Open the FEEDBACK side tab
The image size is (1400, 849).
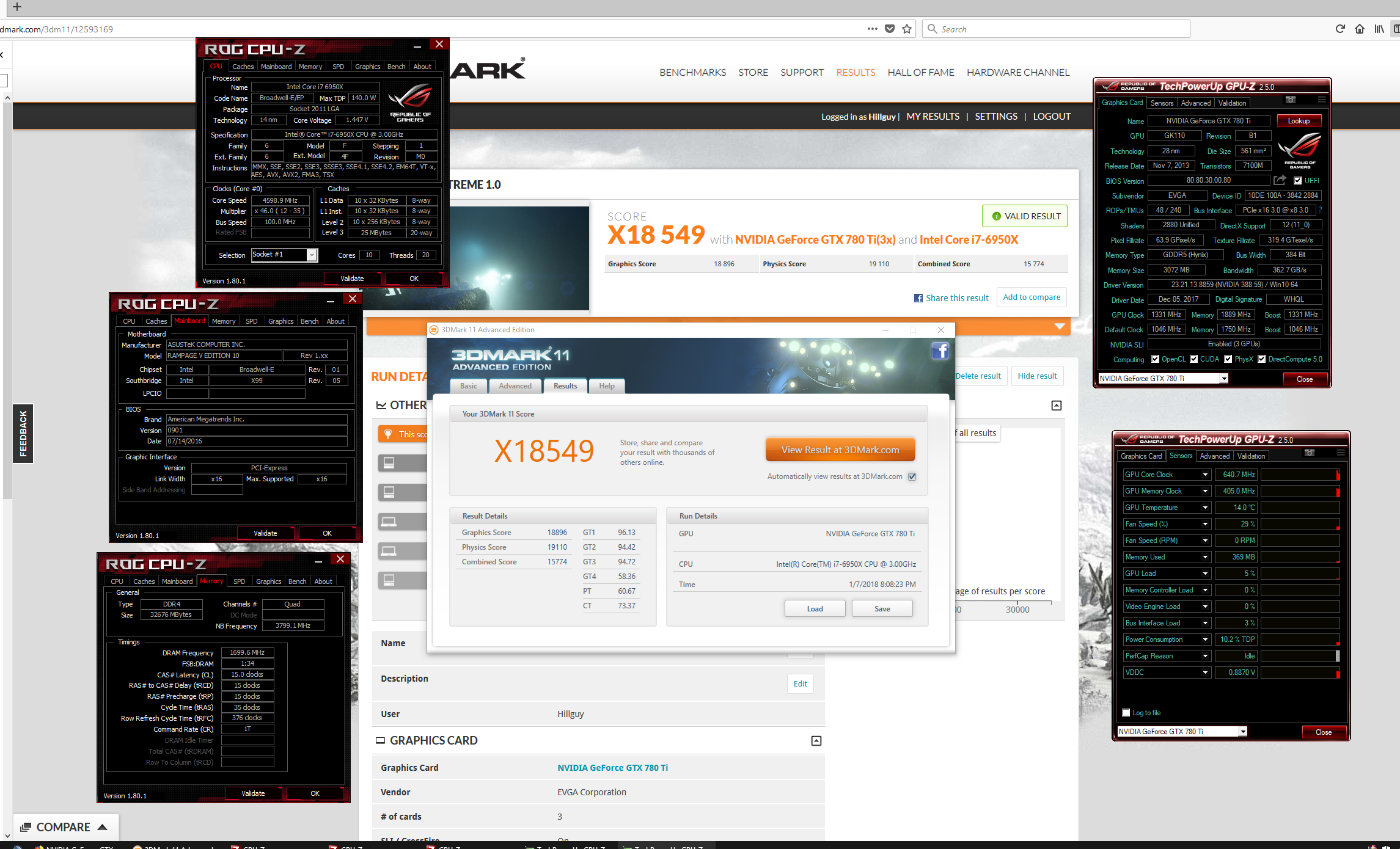click(x=23, y=434)
